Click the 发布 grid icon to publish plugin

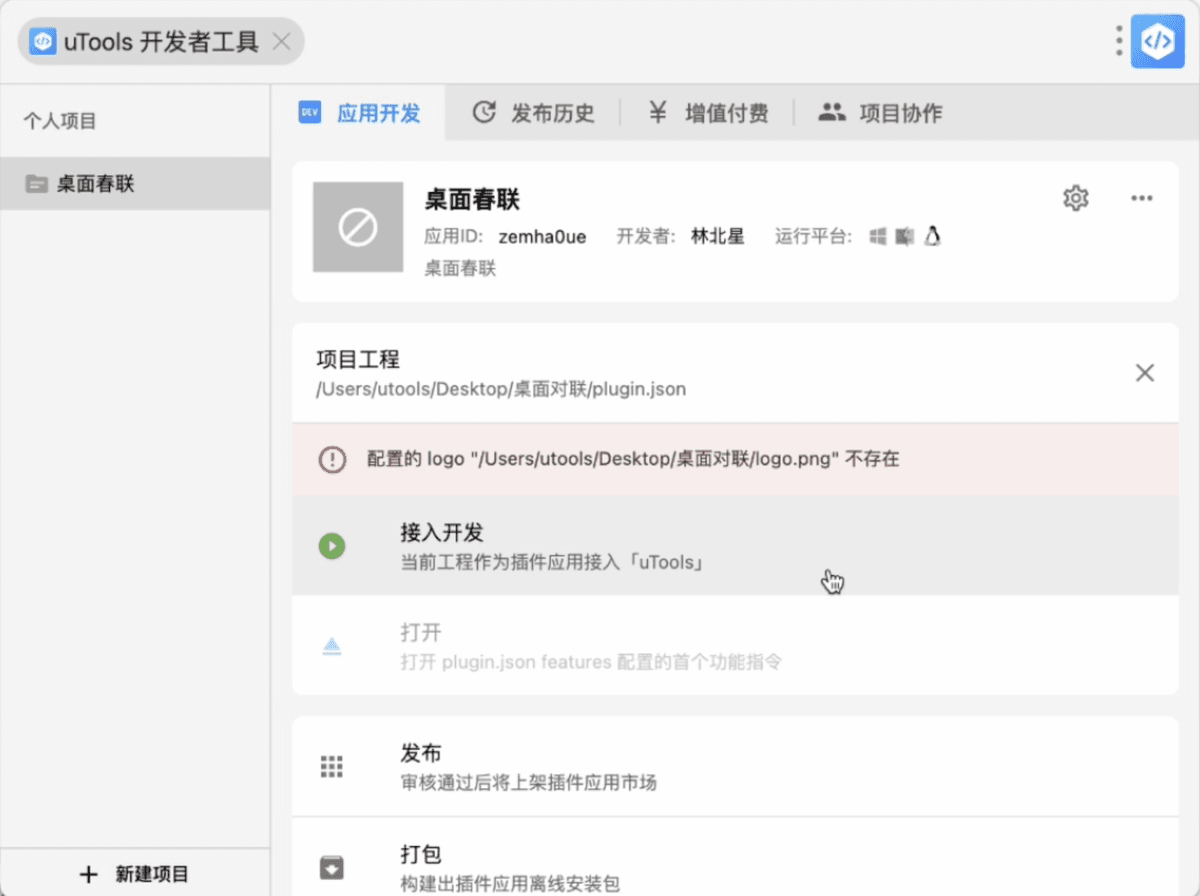point(331,765)
